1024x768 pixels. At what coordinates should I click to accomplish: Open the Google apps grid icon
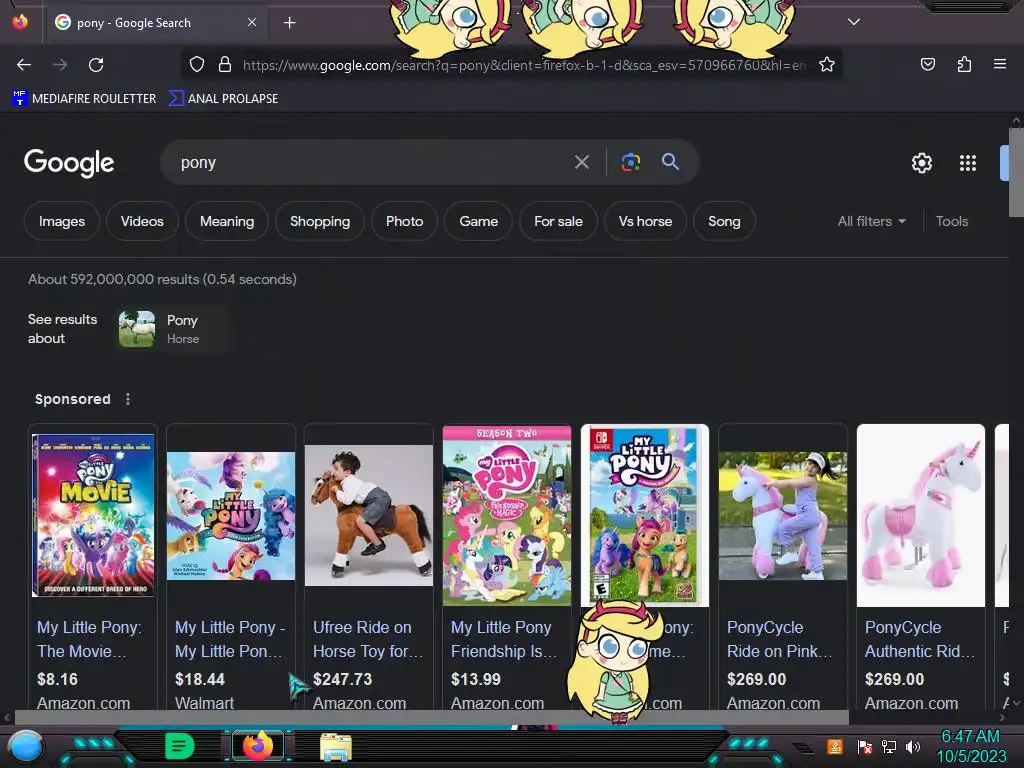coord(968,163)
